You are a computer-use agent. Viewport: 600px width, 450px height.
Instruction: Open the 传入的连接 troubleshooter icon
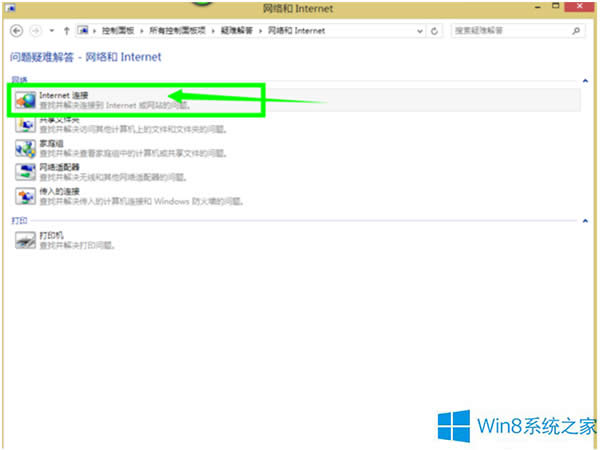point(25,196)
